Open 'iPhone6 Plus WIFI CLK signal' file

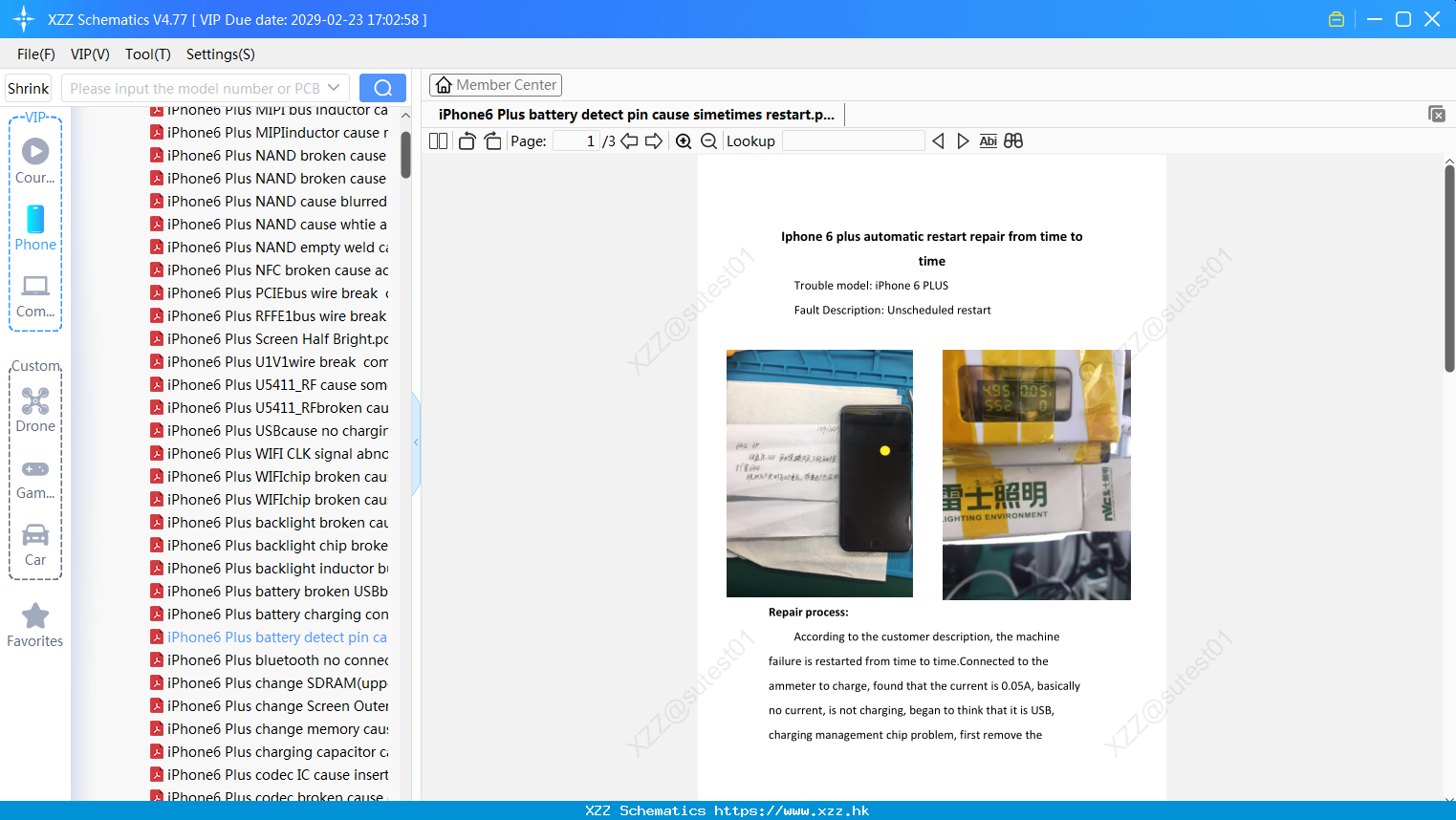point(270,454)
